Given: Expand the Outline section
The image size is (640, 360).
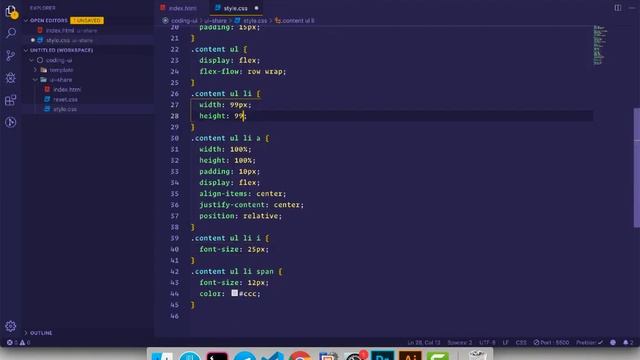Looking at the screenshot, I should click(x=27, y=333).
